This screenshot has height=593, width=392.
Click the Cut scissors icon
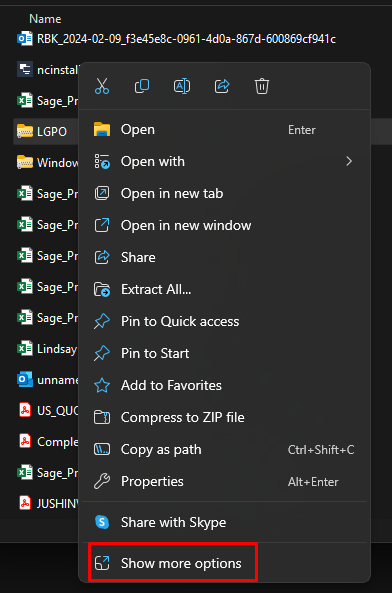[x=102, y=86]
